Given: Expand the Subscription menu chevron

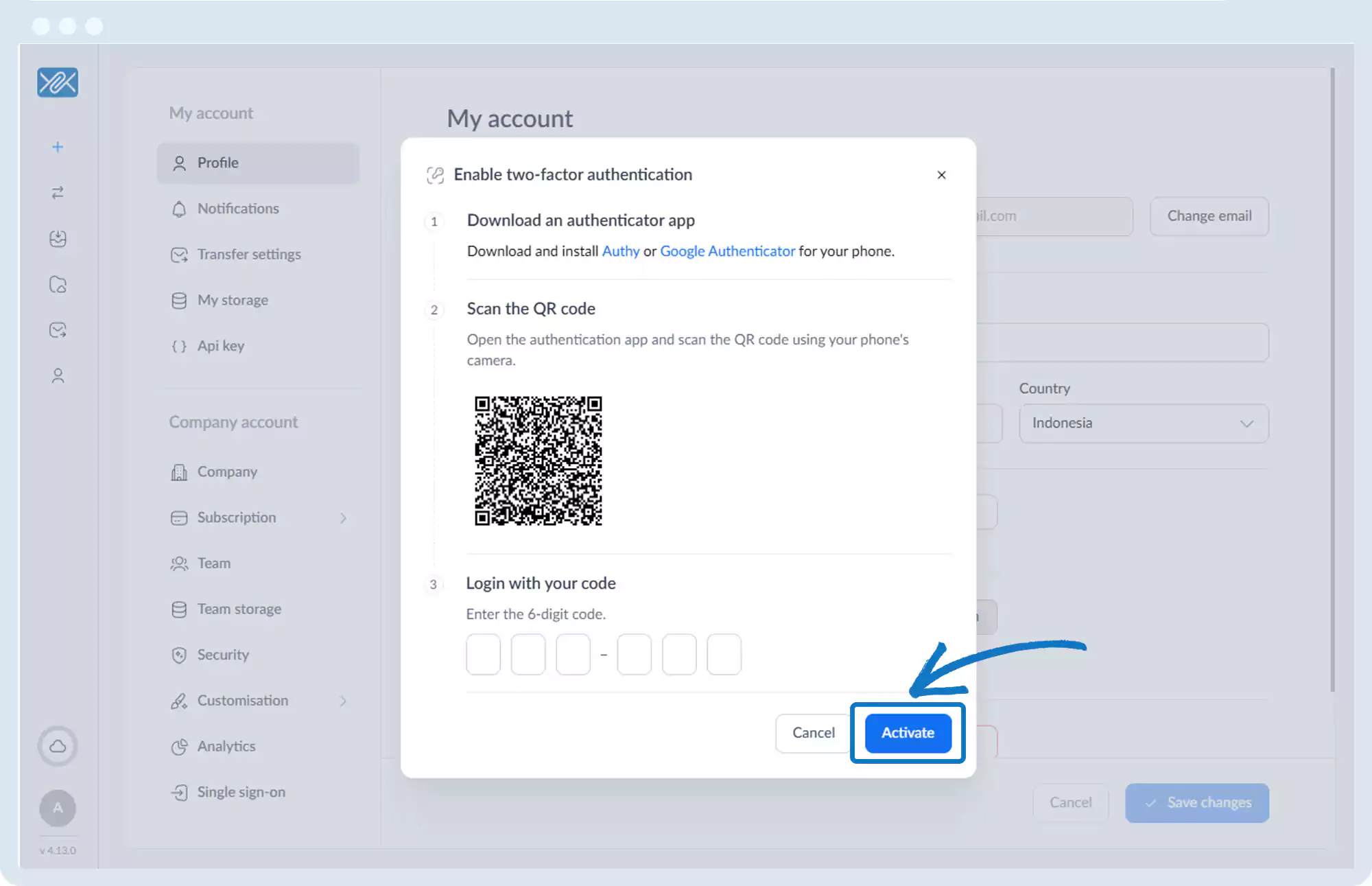Looking at the screenshot, I should pos(343,518).
